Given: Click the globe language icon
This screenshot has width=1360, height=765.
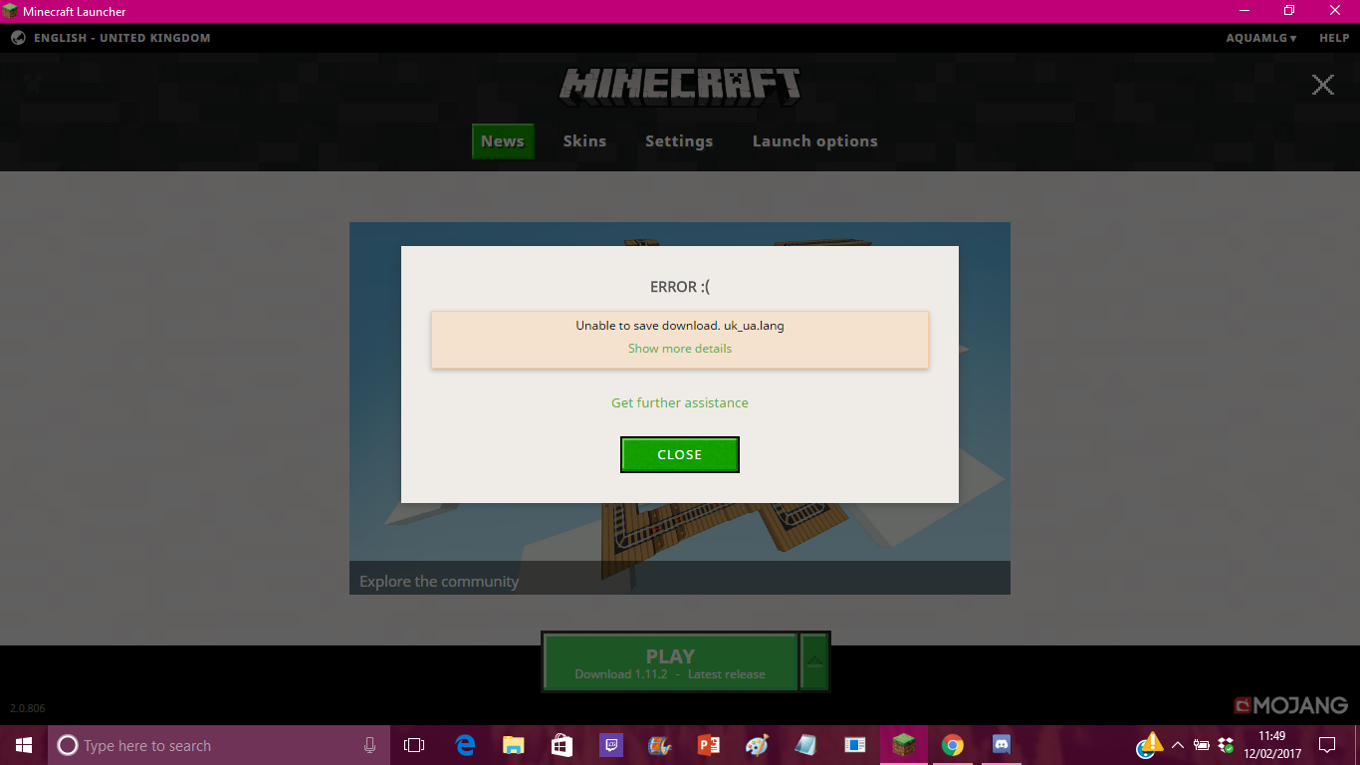Looking at the screenshot, I should click(x=18, y=38).
